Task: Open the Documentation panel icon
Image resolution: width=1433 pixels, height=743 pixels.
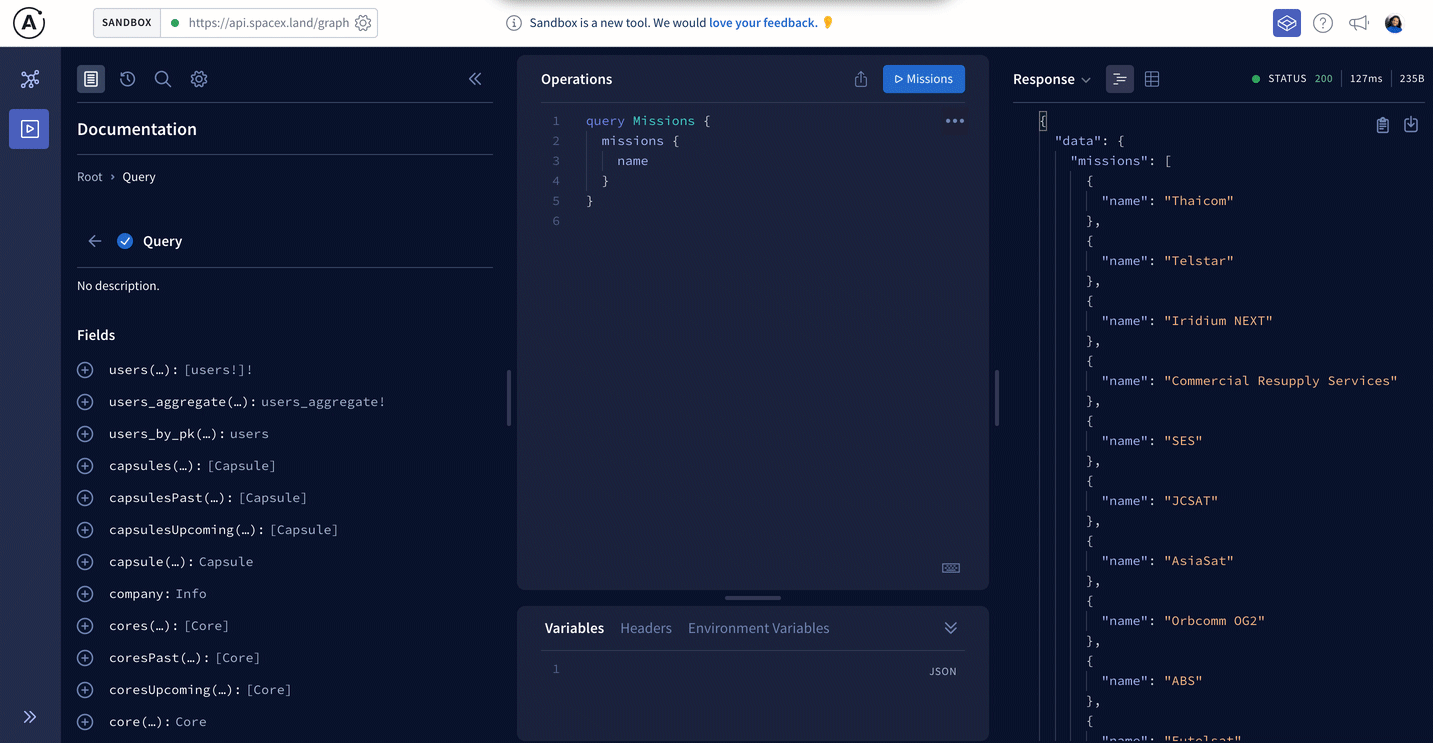Action: (91, 79)
